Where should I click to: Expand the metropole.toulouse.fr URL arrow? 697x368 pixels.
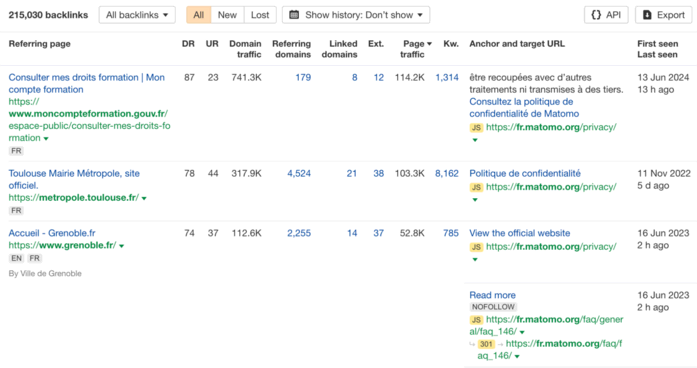(144, 198)
